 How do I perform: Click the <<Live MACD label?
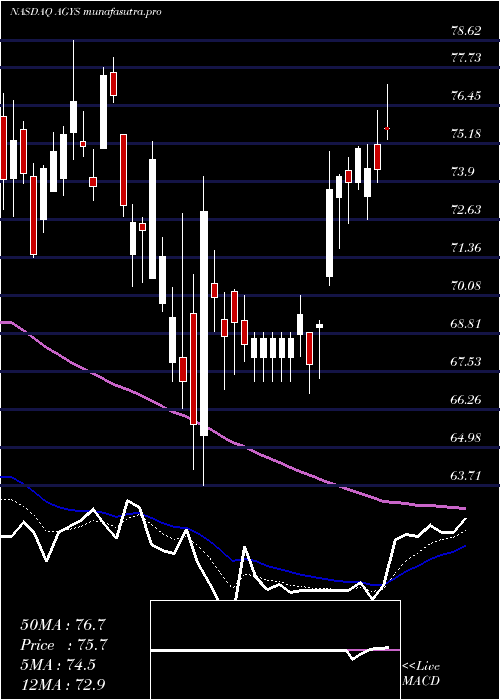pyautogui.click(x=421, y=674)
